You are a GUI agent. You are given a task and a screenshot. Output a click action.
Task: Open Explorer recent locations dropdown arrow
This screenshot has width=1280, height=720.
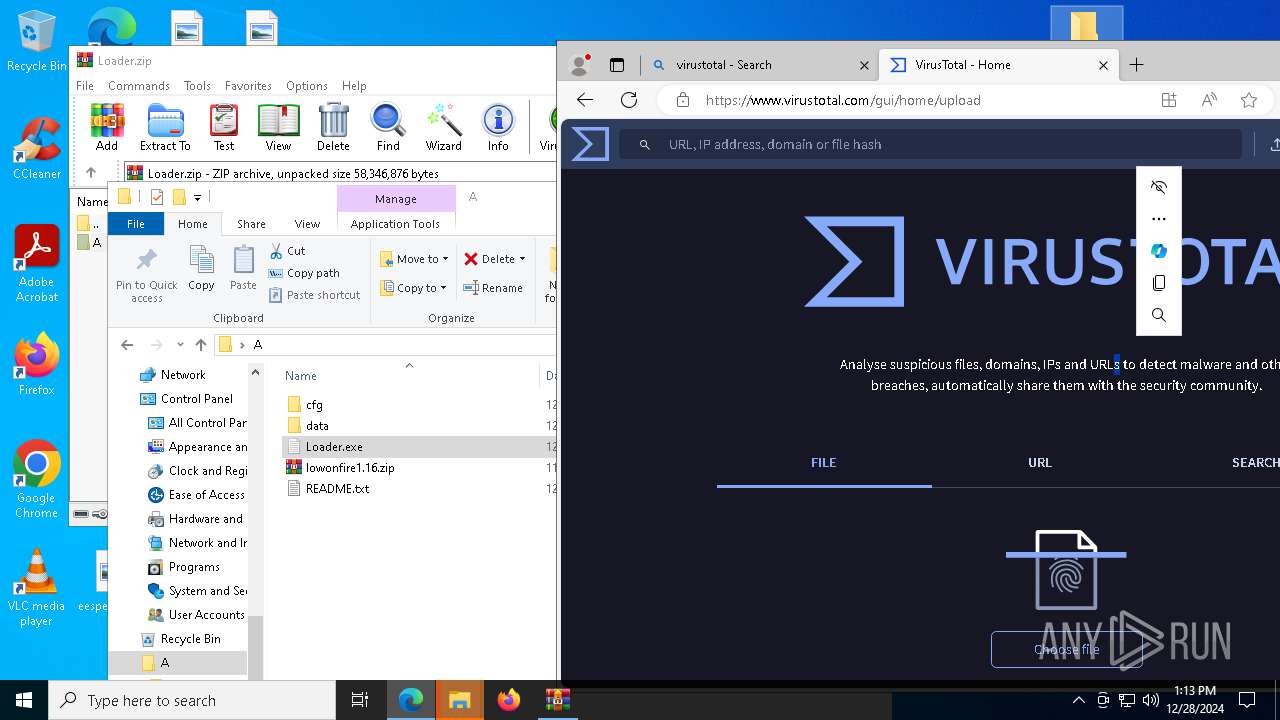pyautogui.click(x=180, y=345)
